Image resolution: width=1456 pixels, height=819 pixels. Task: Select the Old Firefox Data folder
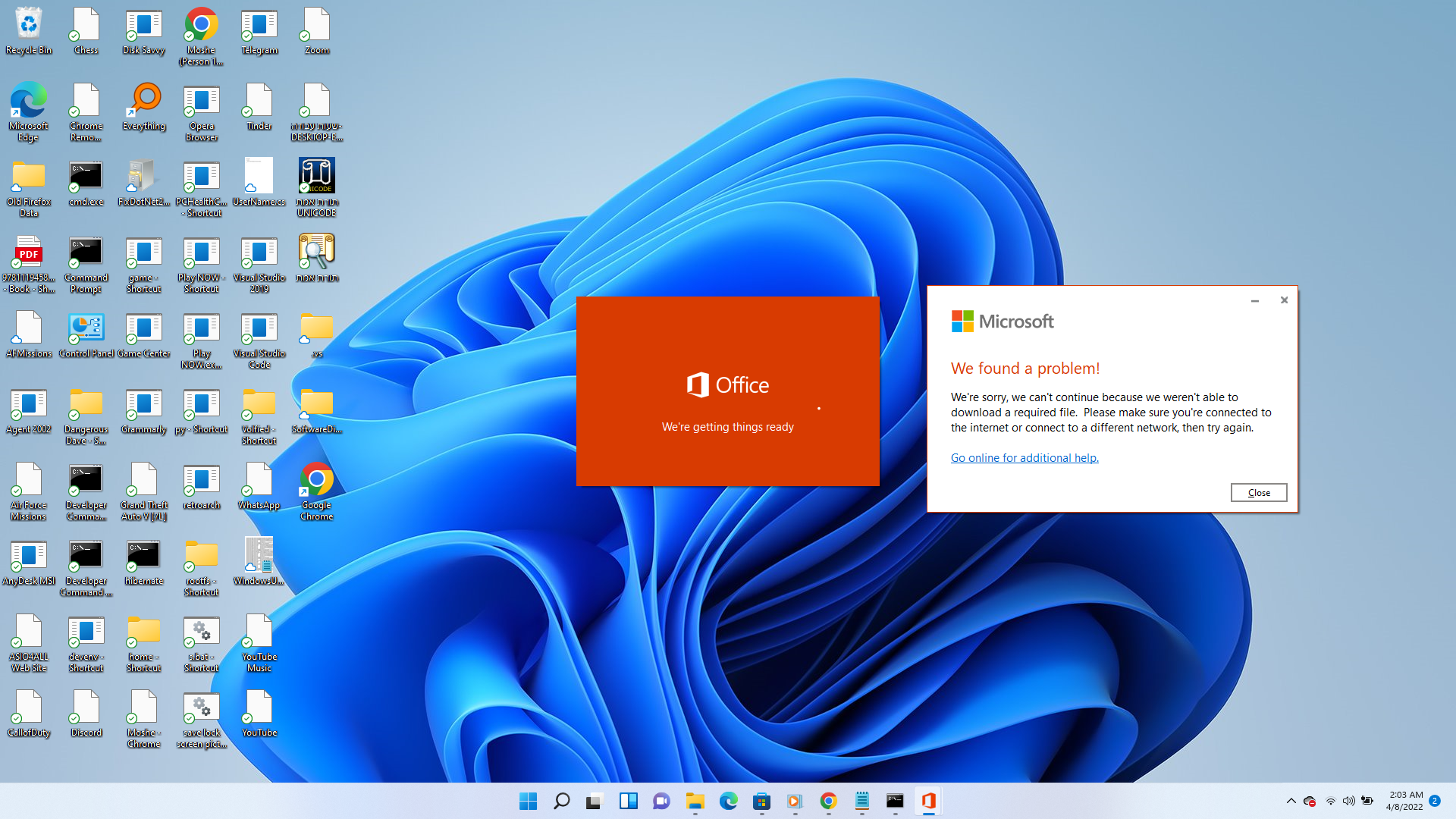pos(29,188)
